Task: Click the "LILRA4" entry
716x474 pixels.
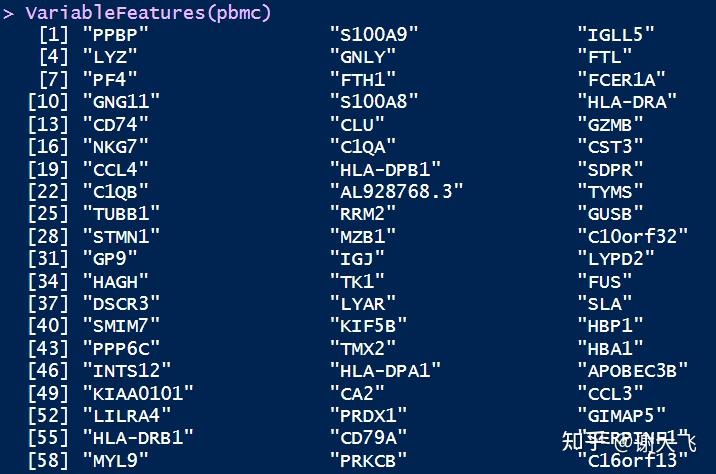Action: (127, 414)
